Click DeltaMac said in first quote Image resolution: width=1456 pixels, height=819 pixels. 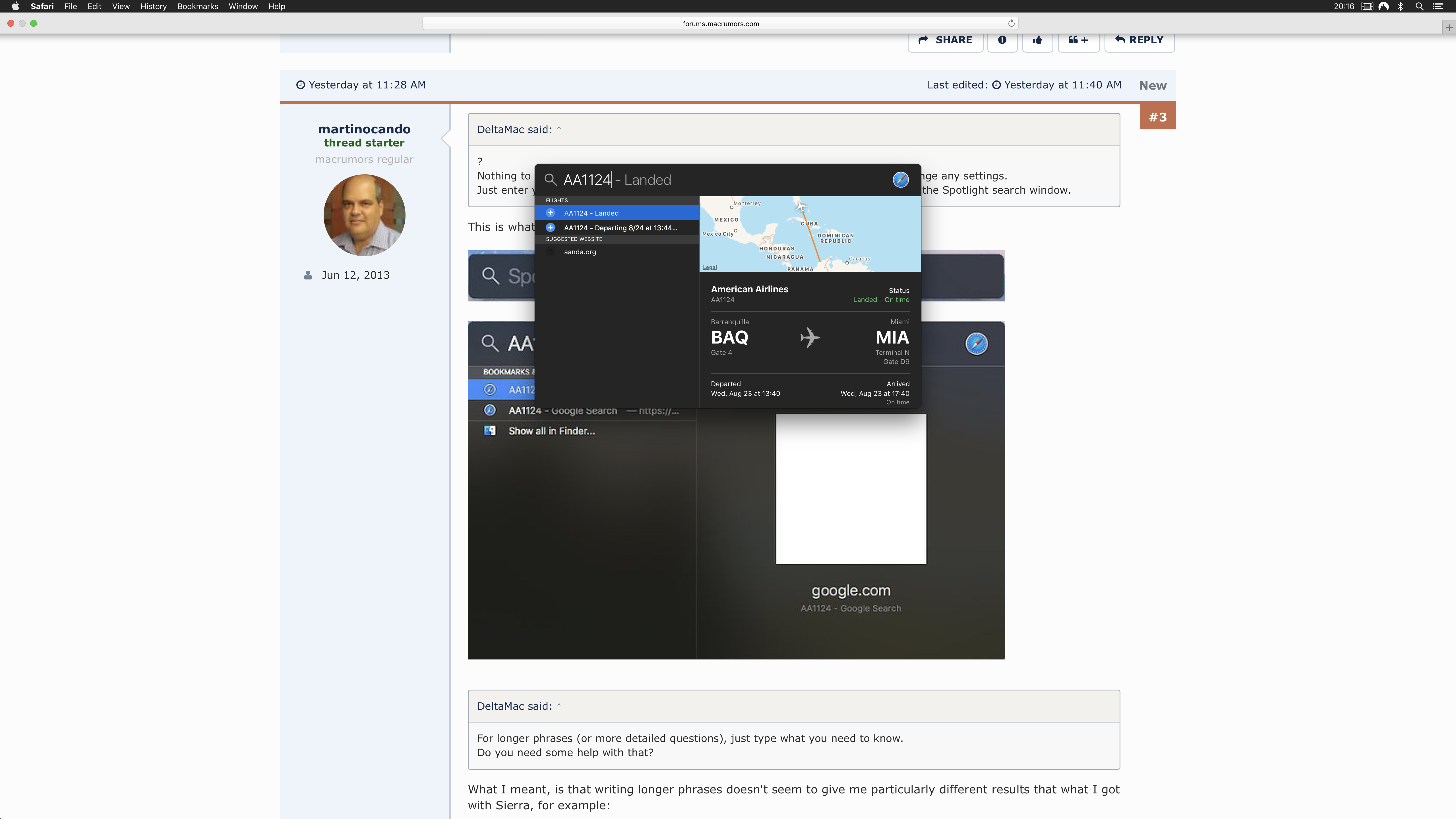click(x=514, y=130)
